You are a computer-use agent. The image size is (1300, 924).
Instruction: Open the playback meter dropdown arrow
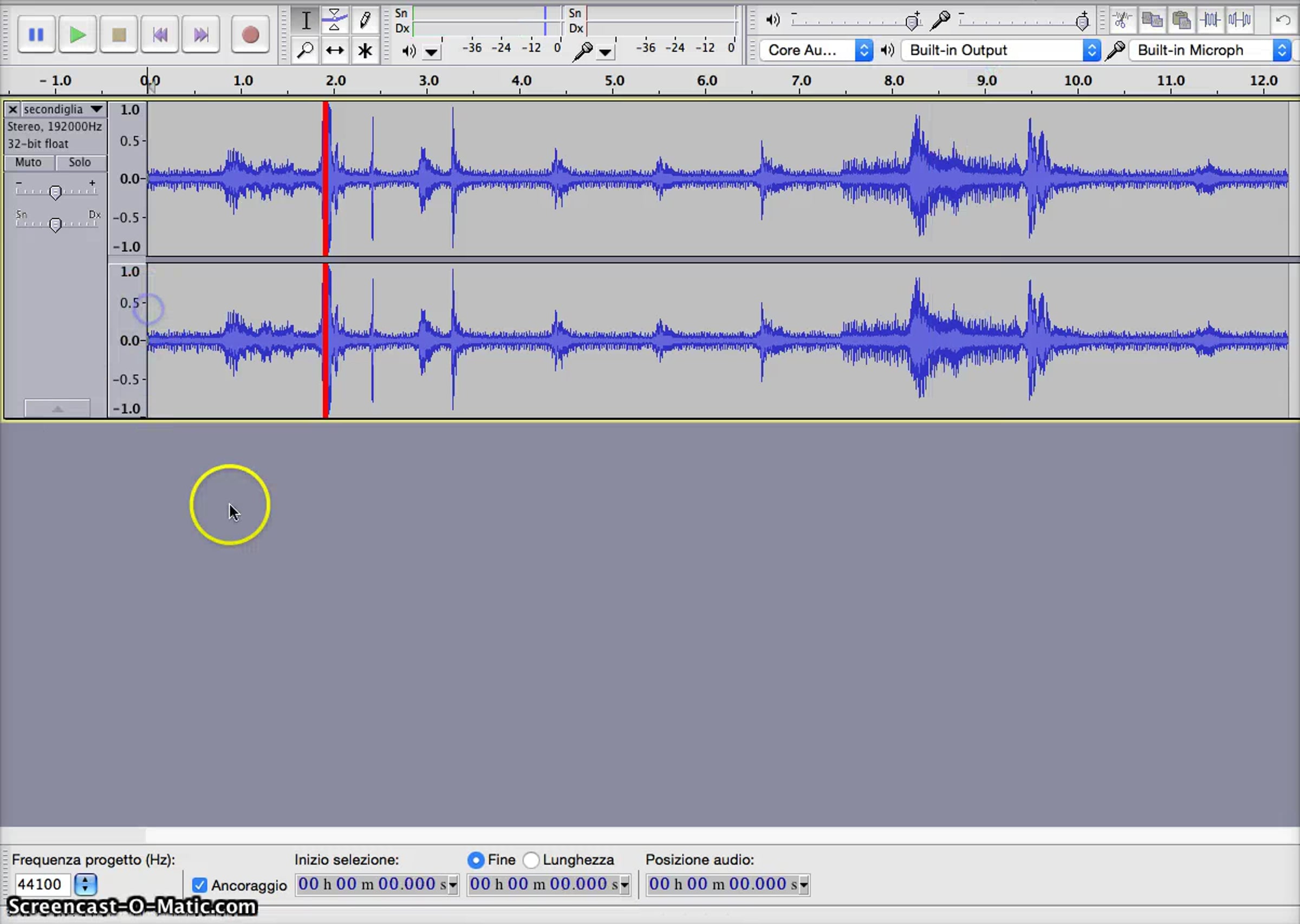pyautogui.click(x=432, y=53)
